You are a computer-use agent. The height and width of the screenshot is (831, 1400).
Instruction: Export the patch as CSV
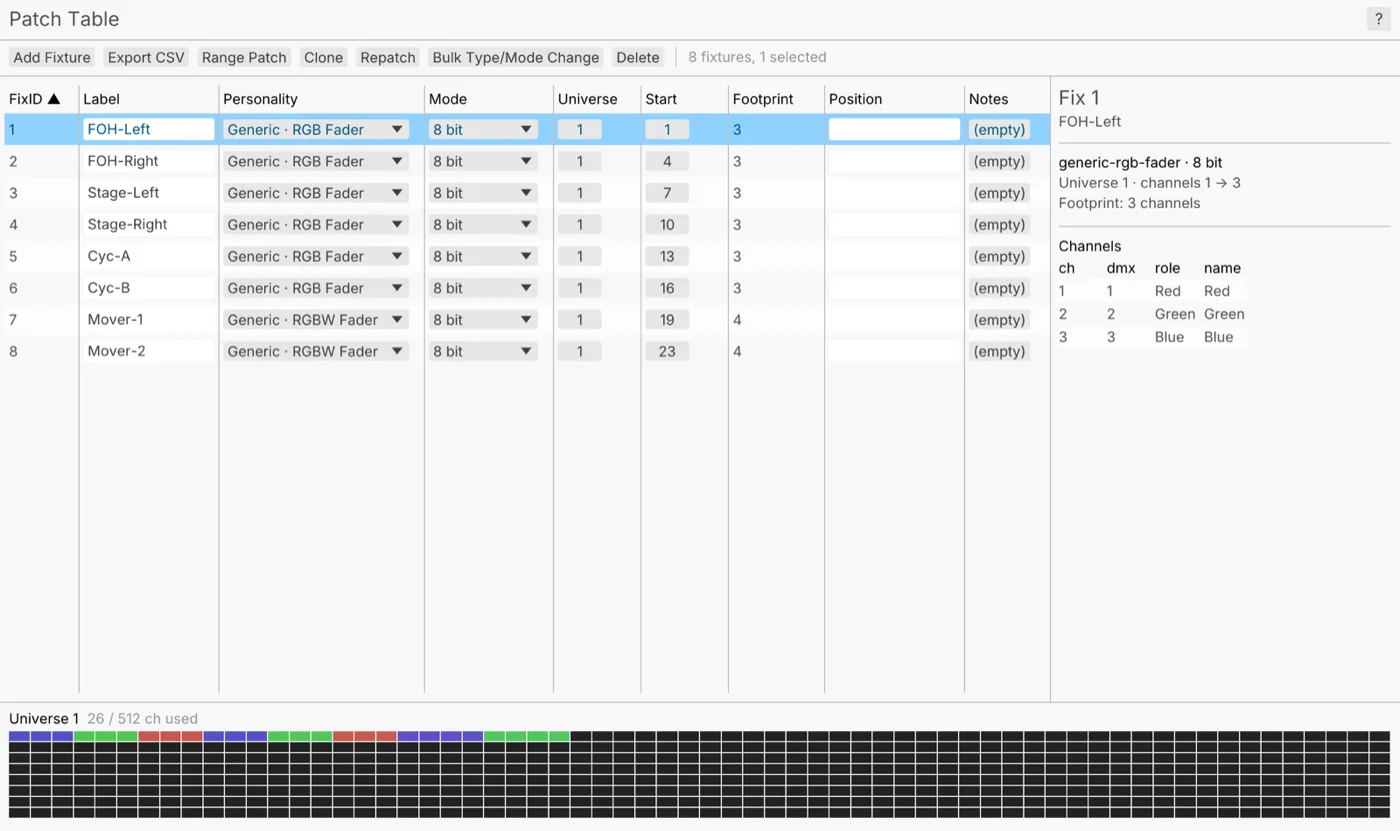[146, 57]
